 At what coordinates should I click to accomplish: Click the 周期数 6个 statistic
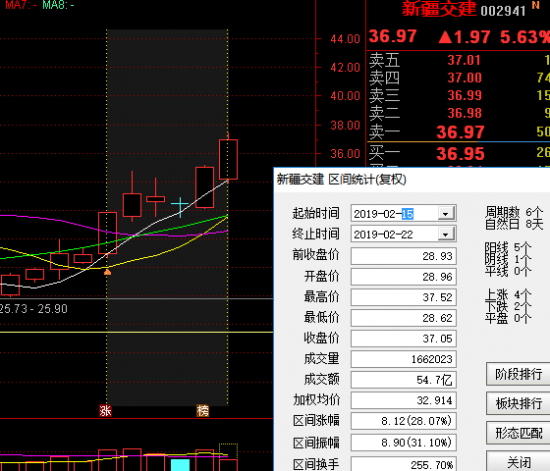[x=514, y=212]
